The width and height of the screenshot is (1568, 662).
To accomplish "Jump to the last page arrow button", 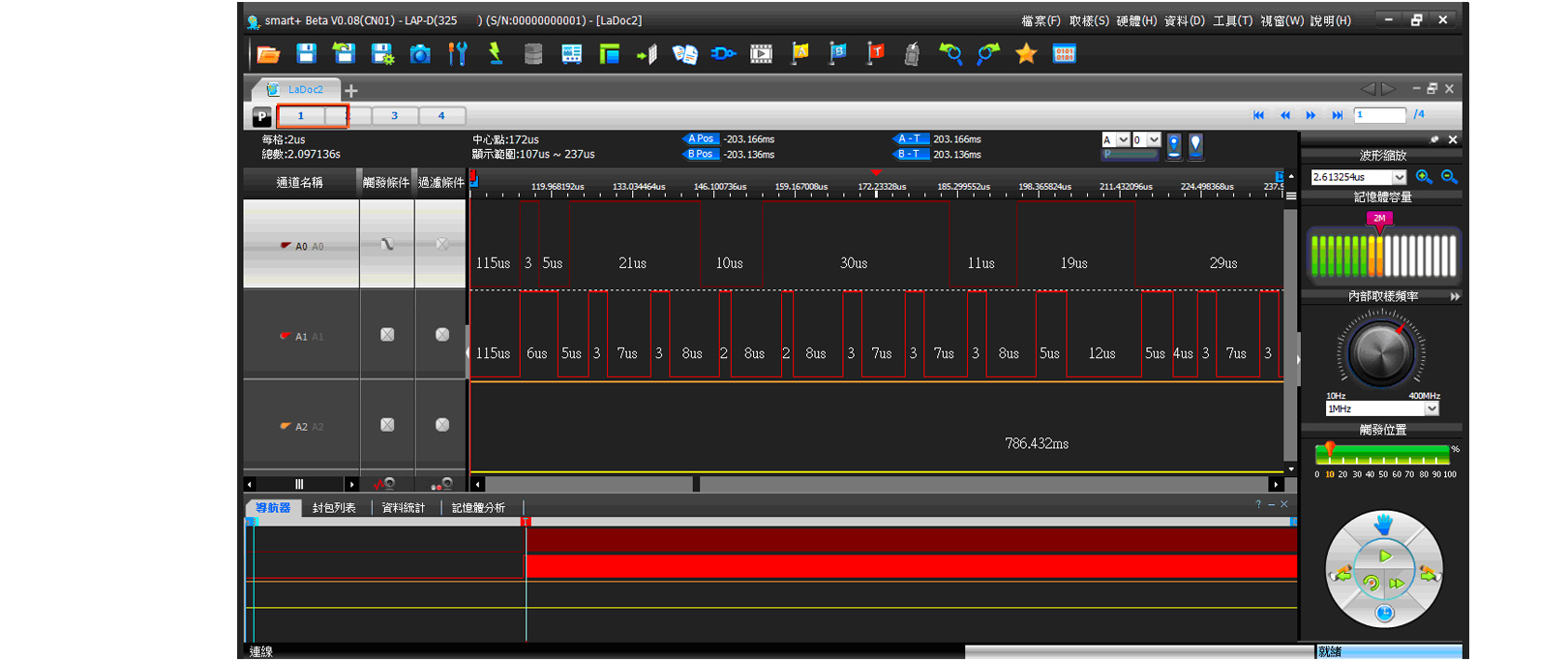I will pos(1337,115).
